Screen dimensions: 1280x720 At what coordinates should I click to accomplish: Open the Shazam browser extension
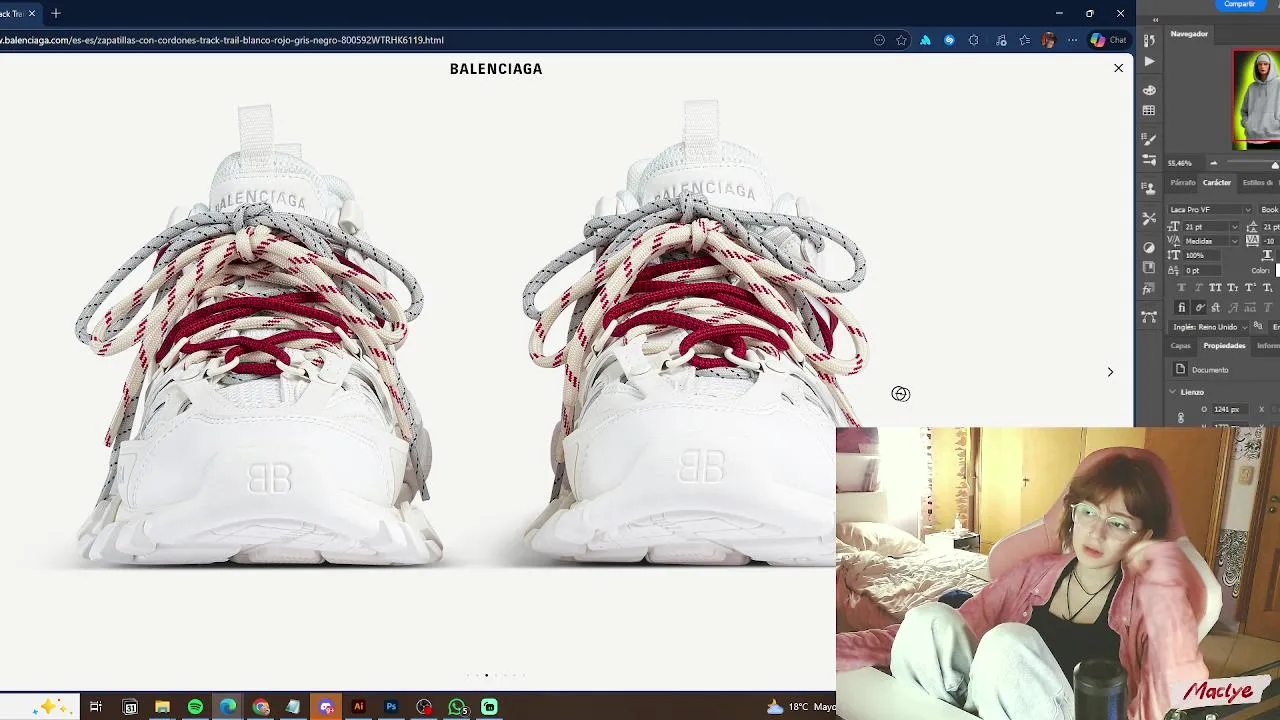949,40
